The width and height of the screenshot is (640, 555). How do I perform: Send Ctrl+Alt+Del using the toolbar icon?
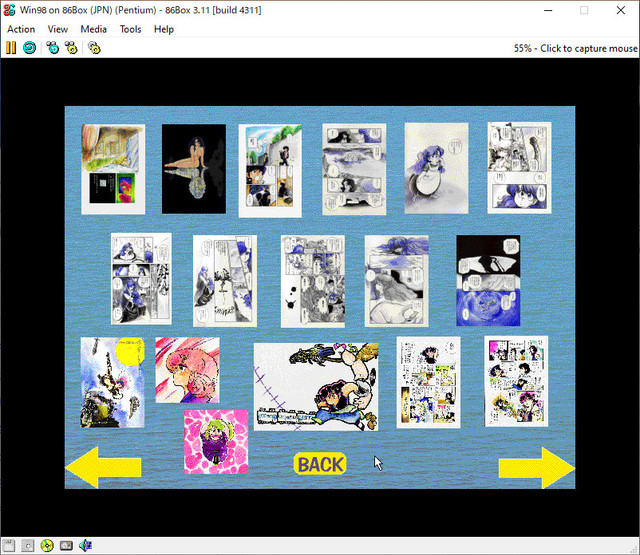coord(52,48)
